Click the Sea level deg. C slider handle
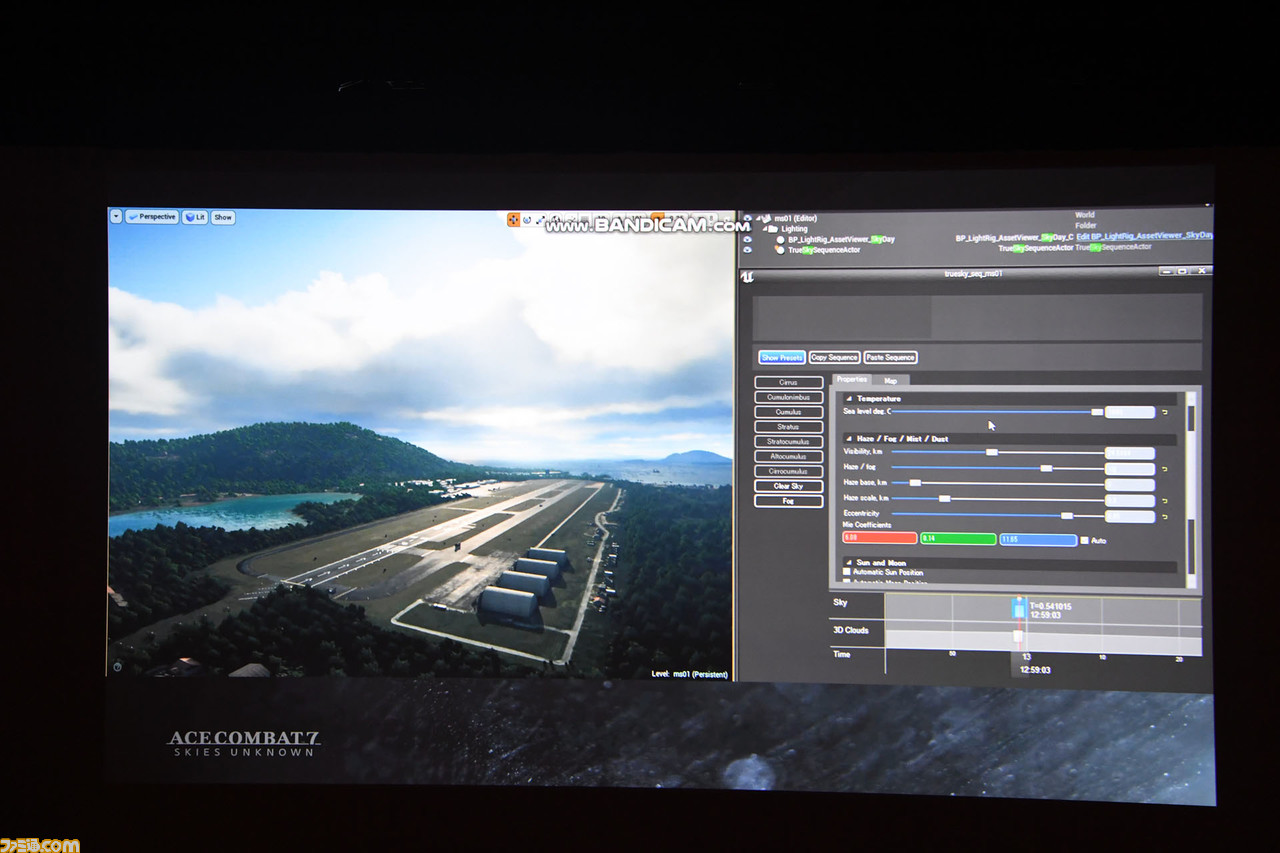Screen dimensions: 1280x853 pyautogui.click(x=1097, y=412)
